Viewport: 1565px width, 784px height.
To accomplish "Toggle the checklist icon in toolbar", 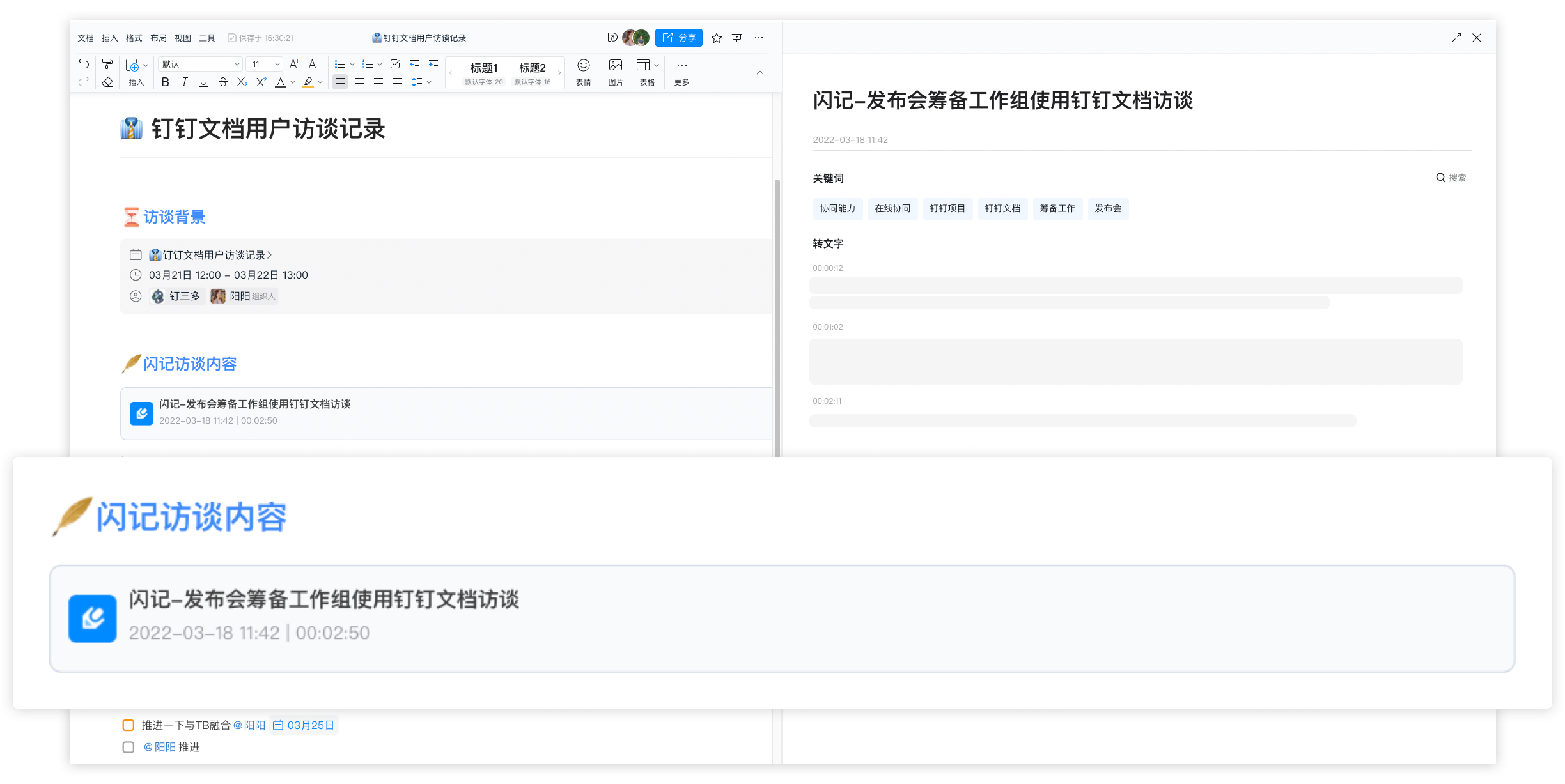I will [395, 63].
